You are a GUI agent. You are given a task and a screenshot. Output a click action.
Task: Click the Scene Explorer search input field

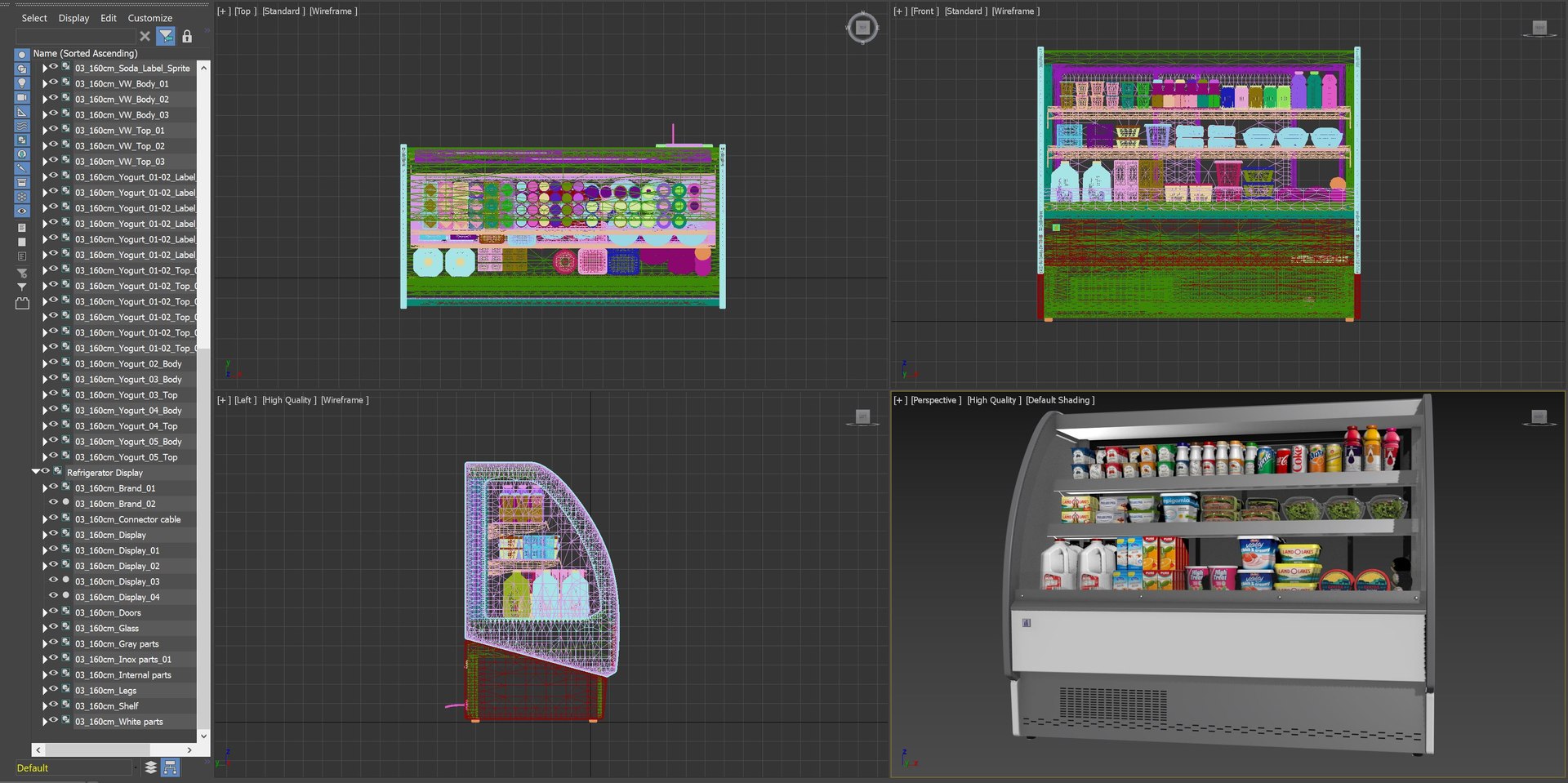(x=75, y=36)
